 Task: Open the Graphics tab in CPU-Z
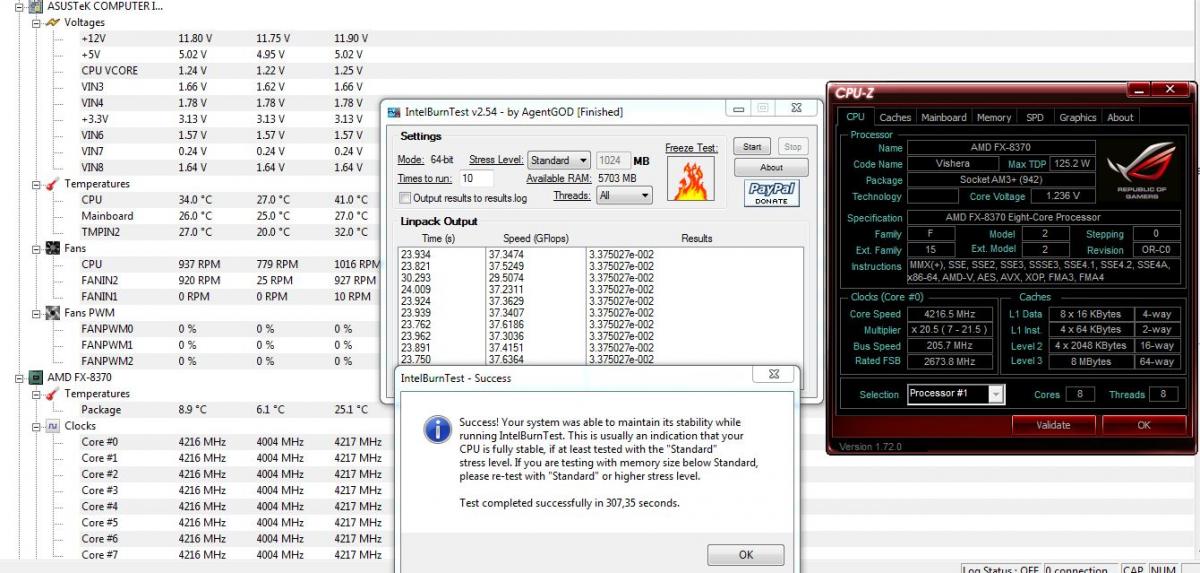[1078, 117]
